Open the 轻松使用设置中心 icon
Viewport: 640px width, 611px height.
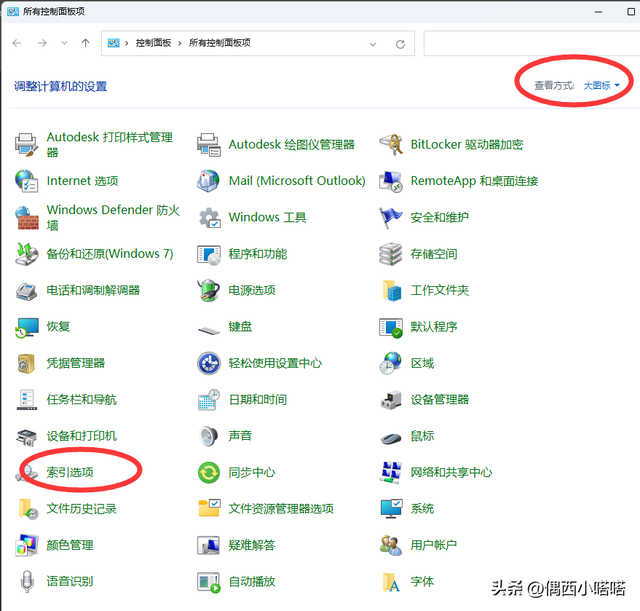pyautogui.click(x=209, y=363)
